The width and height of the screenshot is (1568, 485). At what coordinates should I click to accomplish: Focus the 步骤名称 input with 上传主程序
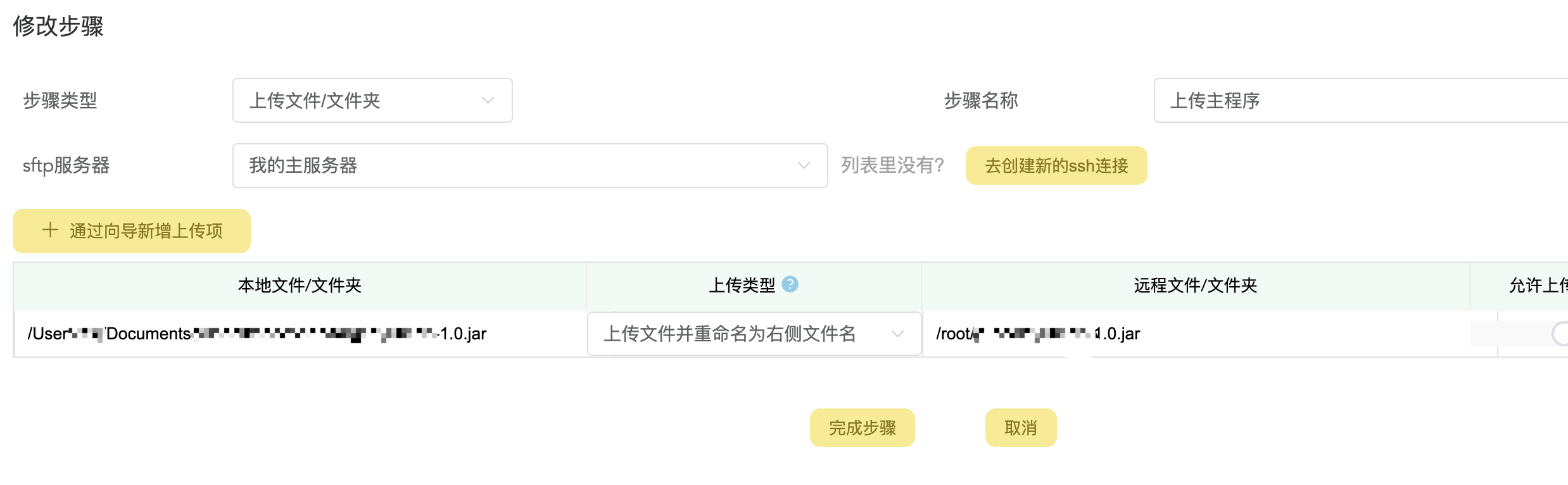(1355, 101)
